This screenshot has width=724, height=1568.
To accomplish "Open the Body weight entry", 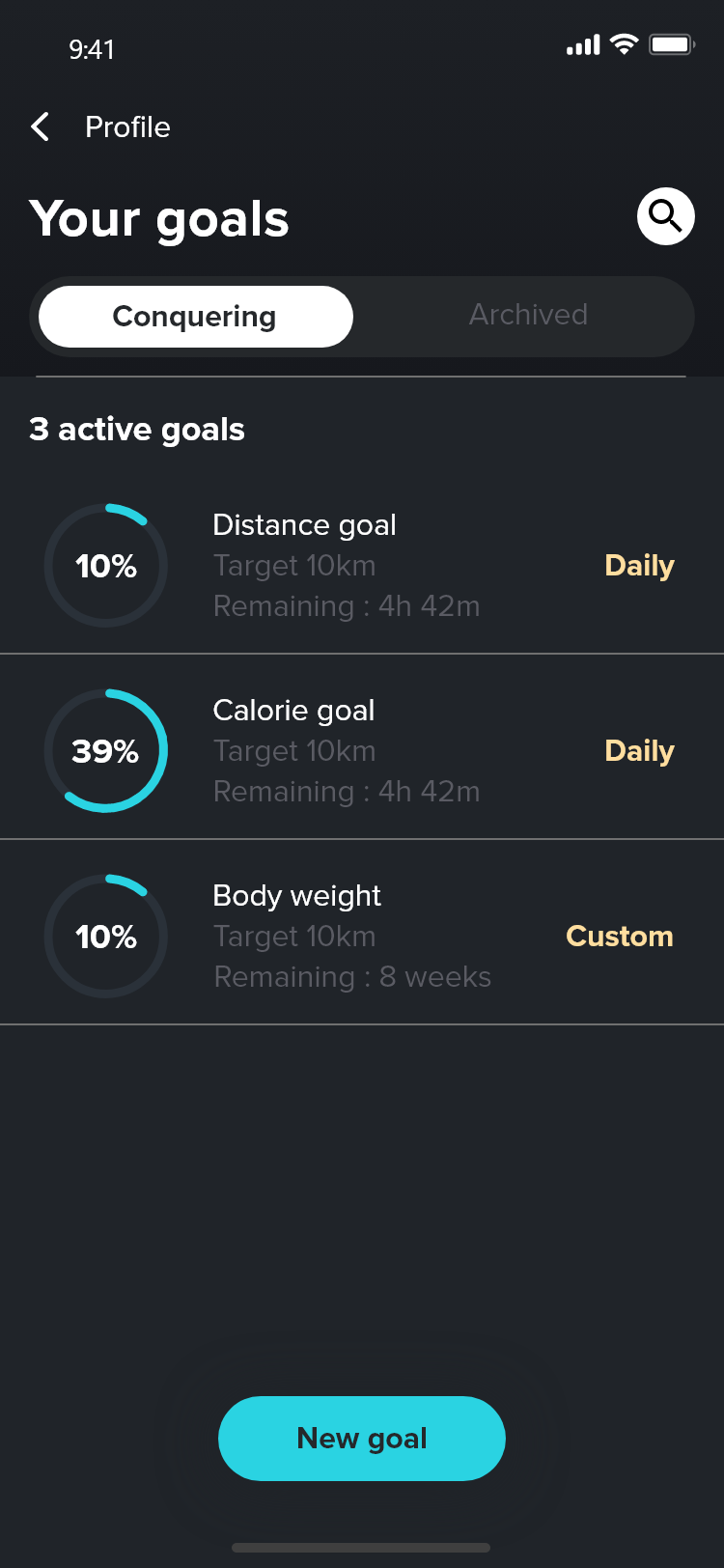I will [x=296, y=896].
